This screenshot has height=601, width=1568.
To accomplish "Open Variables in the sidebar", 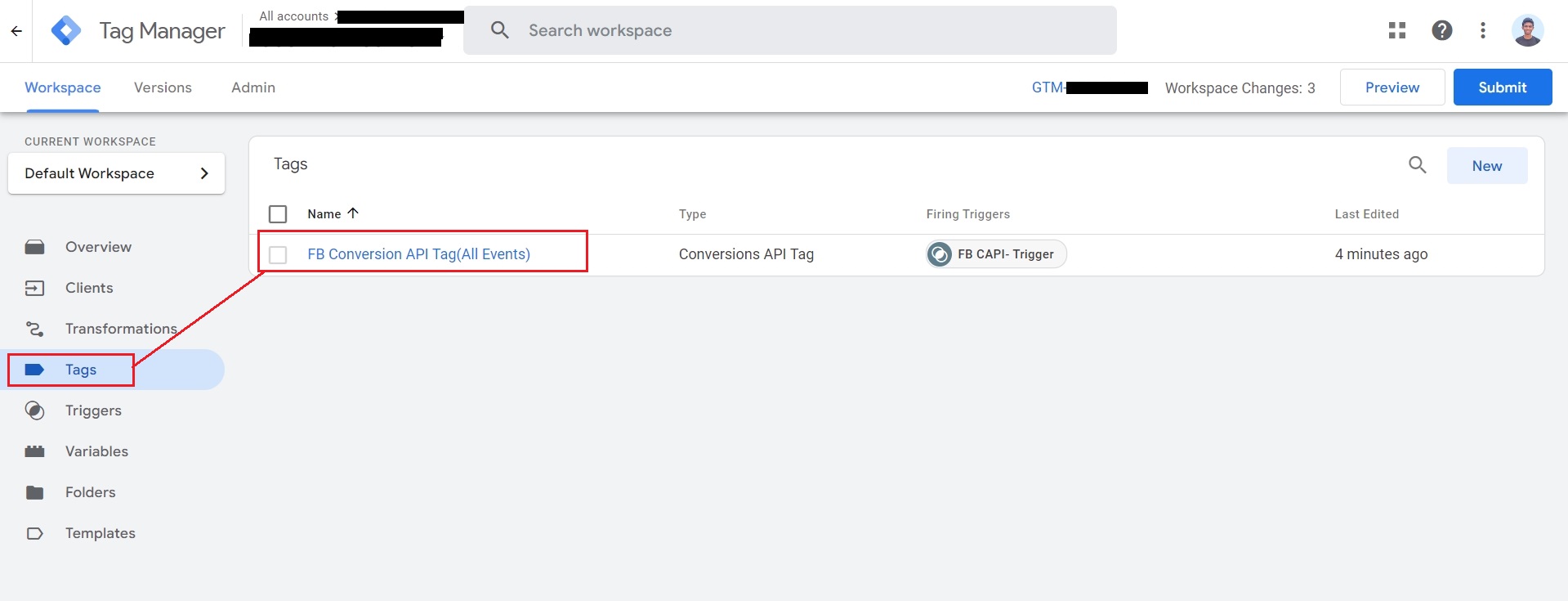I will pos(96,451).
